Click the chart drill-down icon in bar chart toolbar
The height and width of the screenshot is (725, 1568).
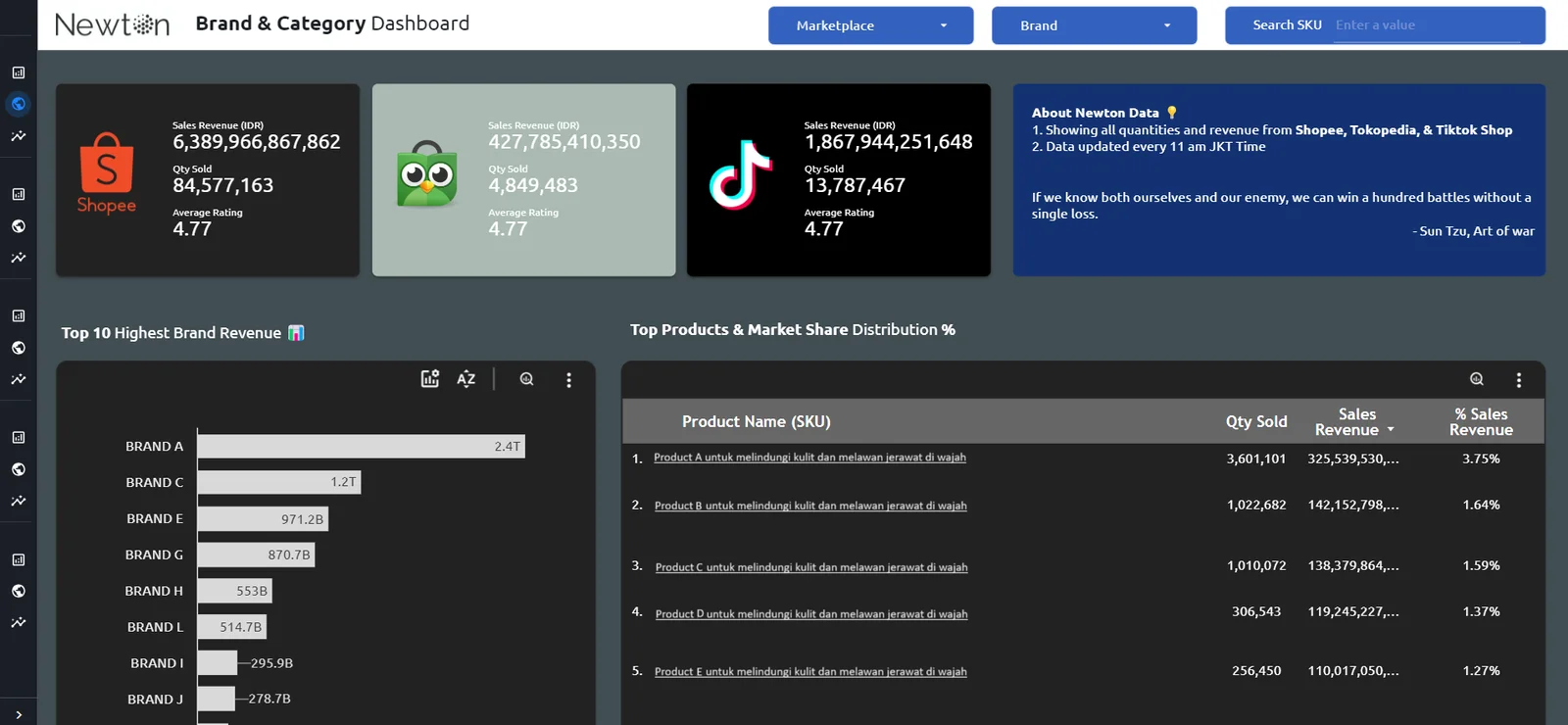pos(429,379)
